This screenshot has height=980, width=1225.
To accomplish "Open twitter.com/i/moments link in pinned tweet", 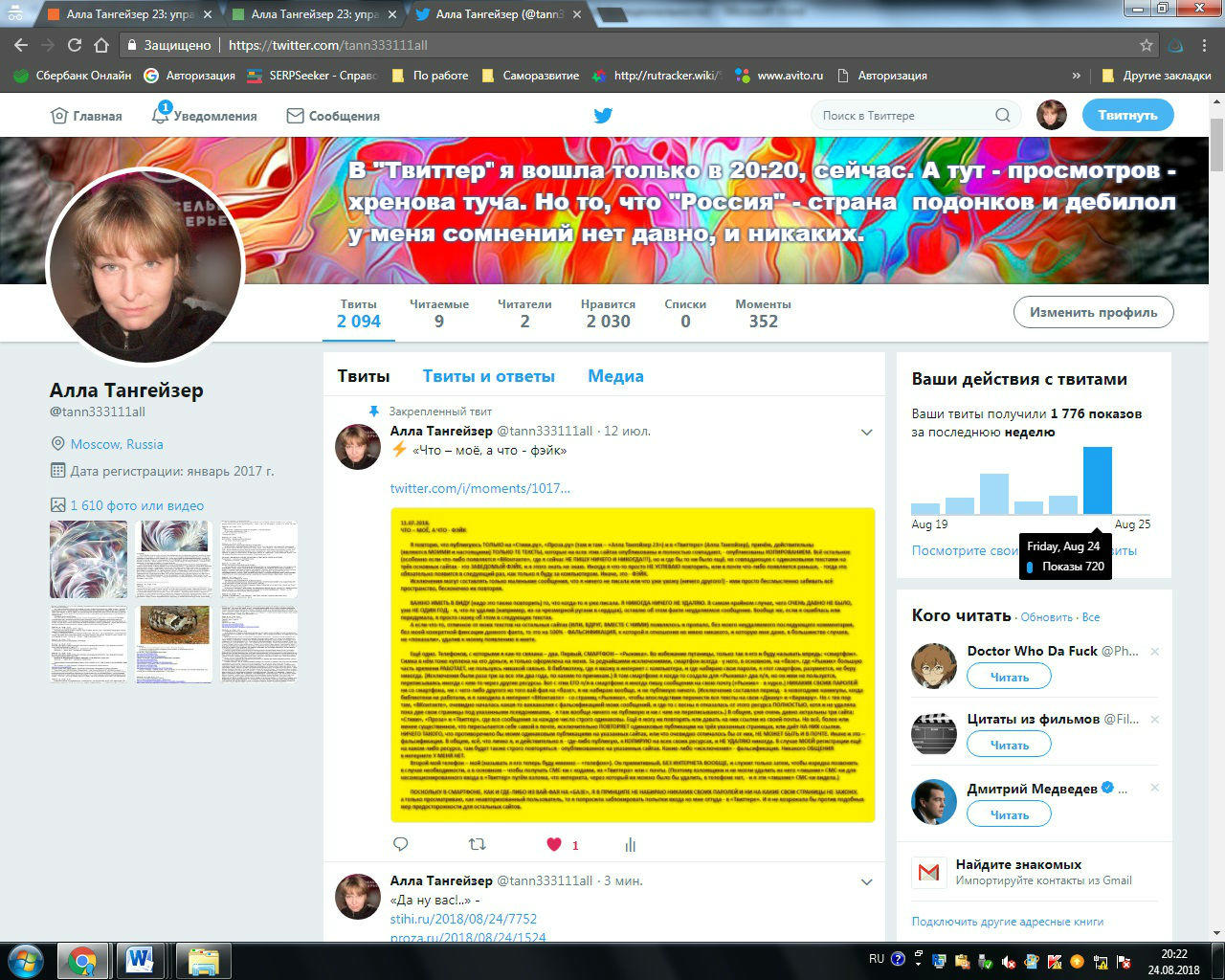I will tap(479, 488).
